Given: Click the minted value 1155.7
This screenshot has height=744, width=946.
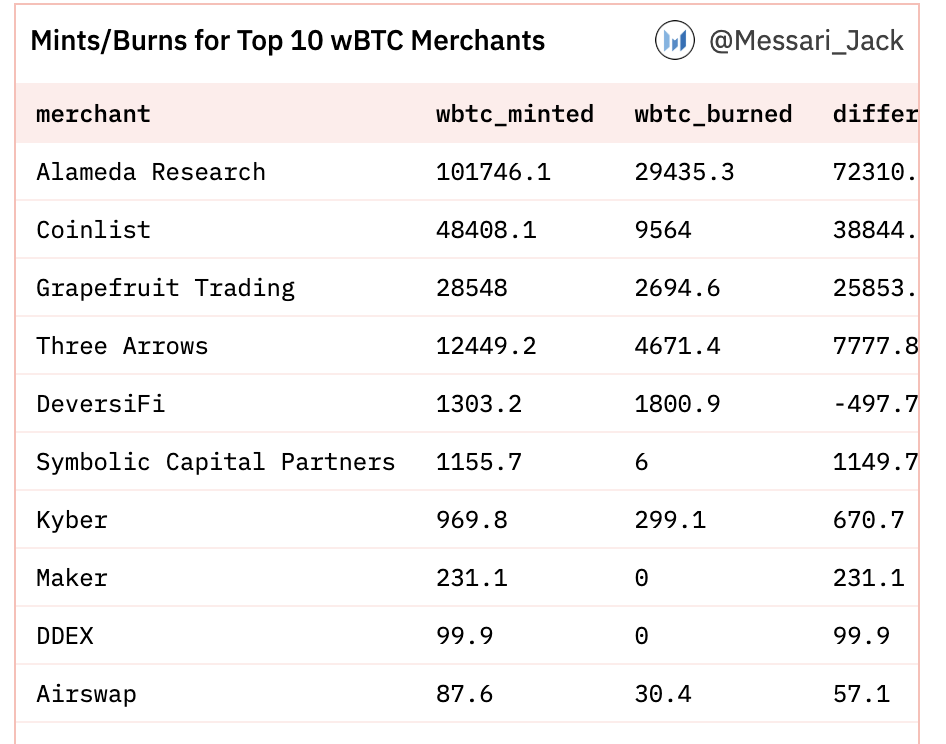Looking at the screenshot, I should (479, 462).
